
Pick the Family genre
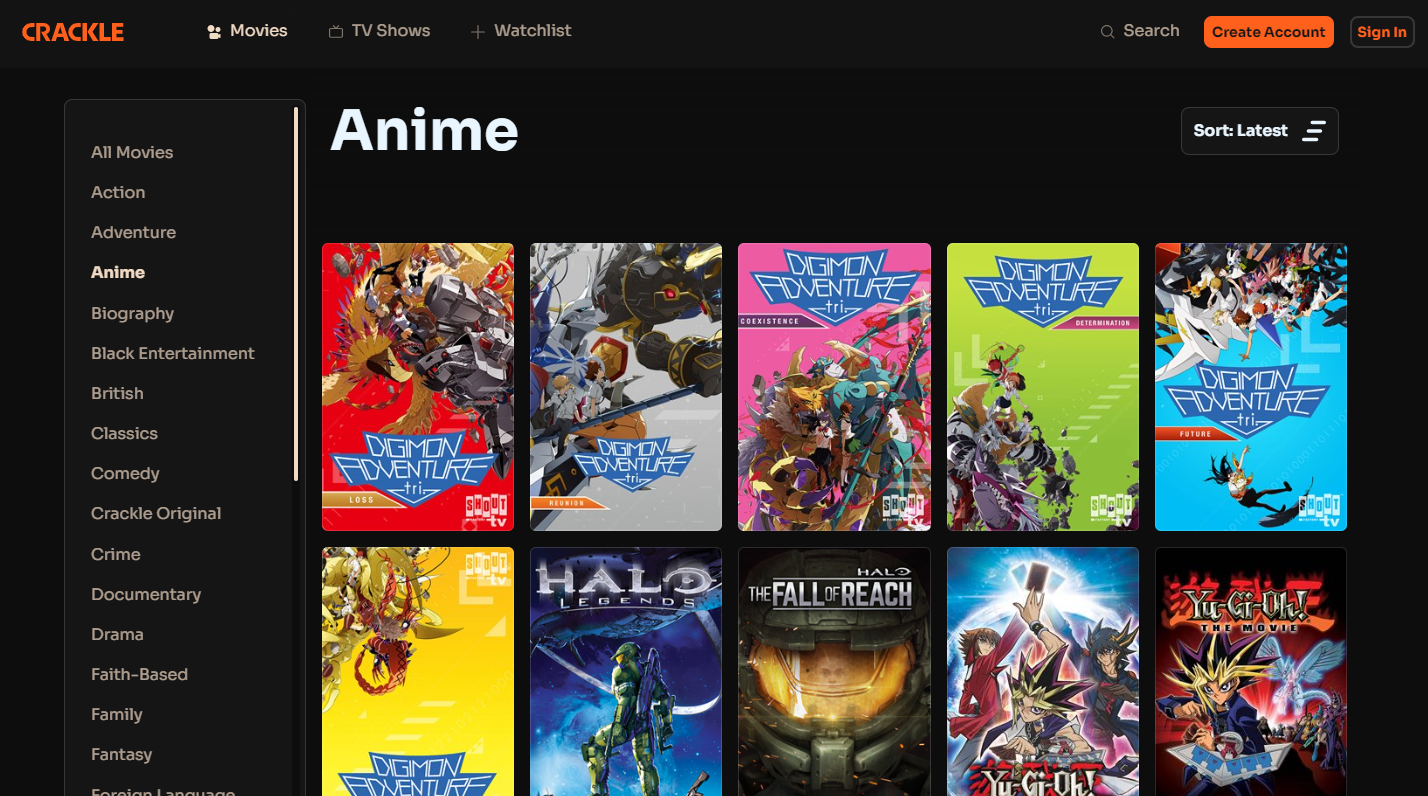coord(117,714)
